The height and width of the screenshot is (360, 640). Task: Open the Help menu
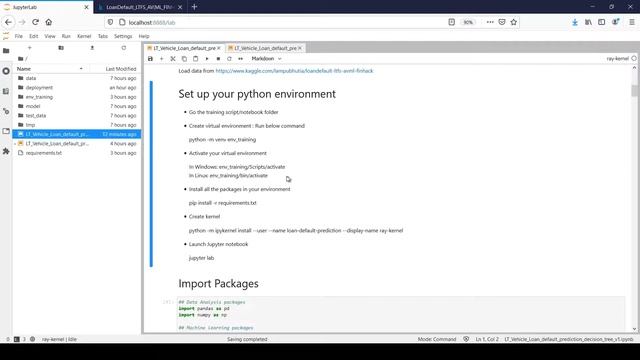pos(144,36)
